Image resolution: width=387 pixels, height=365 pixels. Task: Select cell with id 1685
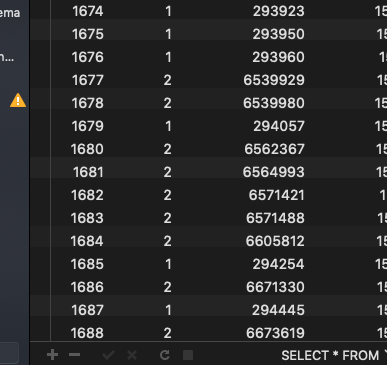(x=87, y=264)
